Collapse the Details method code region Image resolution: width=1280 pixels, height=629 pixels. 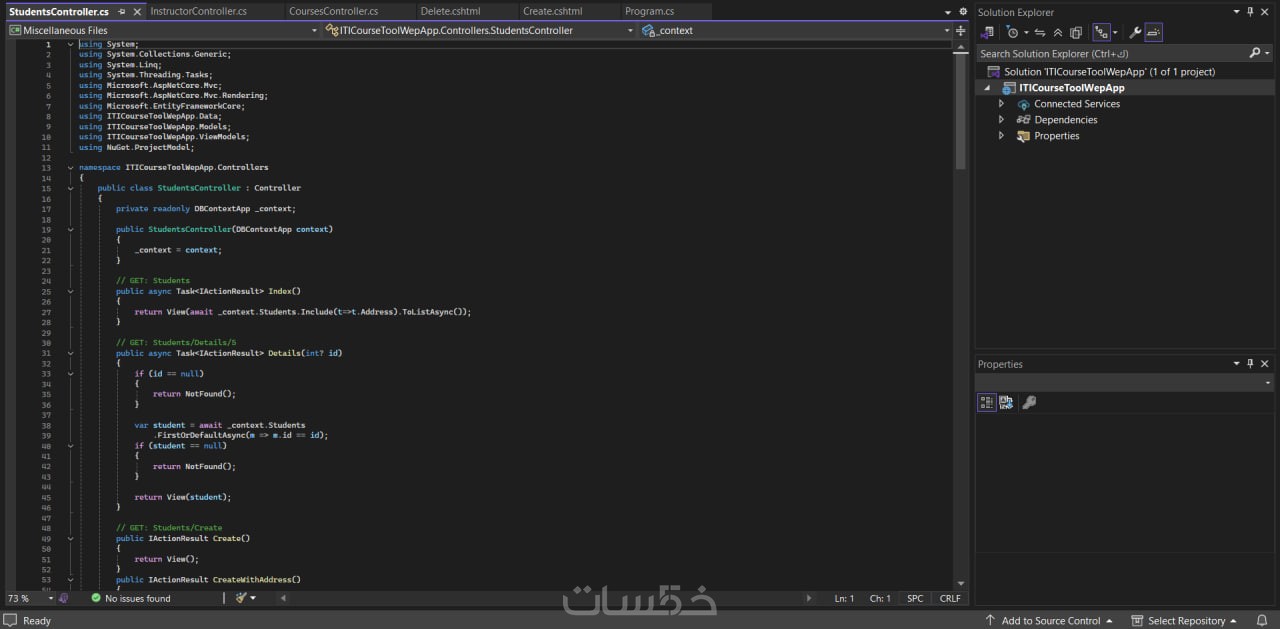click(x=70, y=353)
